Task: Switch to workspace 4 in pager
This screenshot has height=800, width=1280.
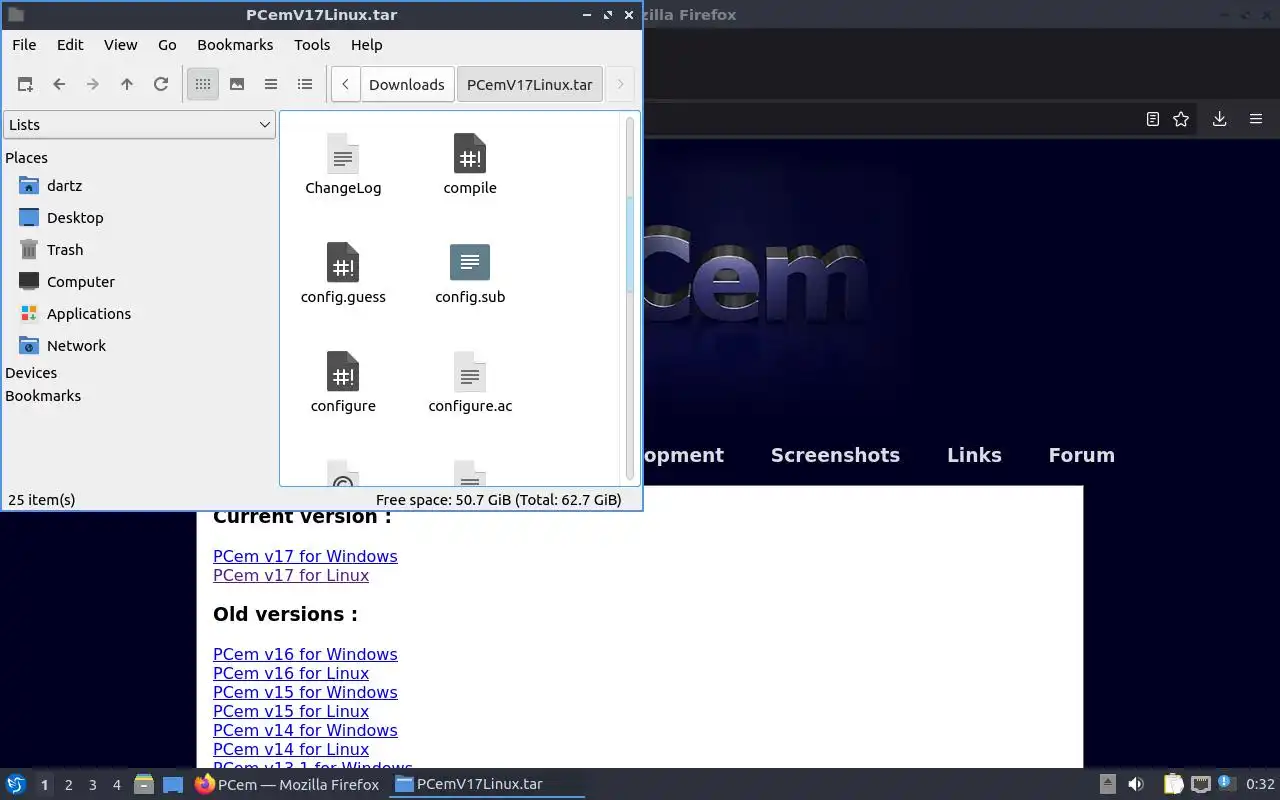Action: 117,785
